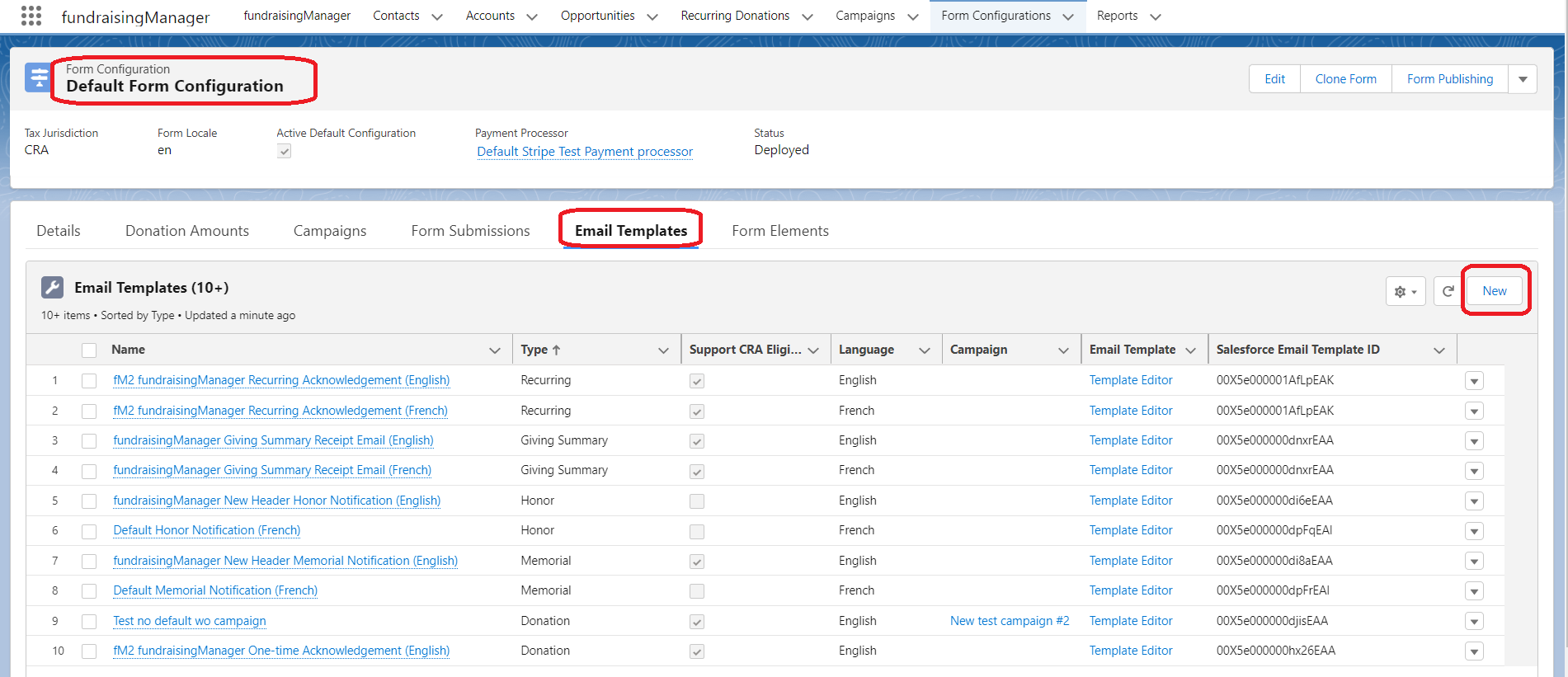This screenshot has height=677, width=1568.
Task: Select row 2 checkbox for Recurring Acknowledgement (French)
Action: coord(89,411)
